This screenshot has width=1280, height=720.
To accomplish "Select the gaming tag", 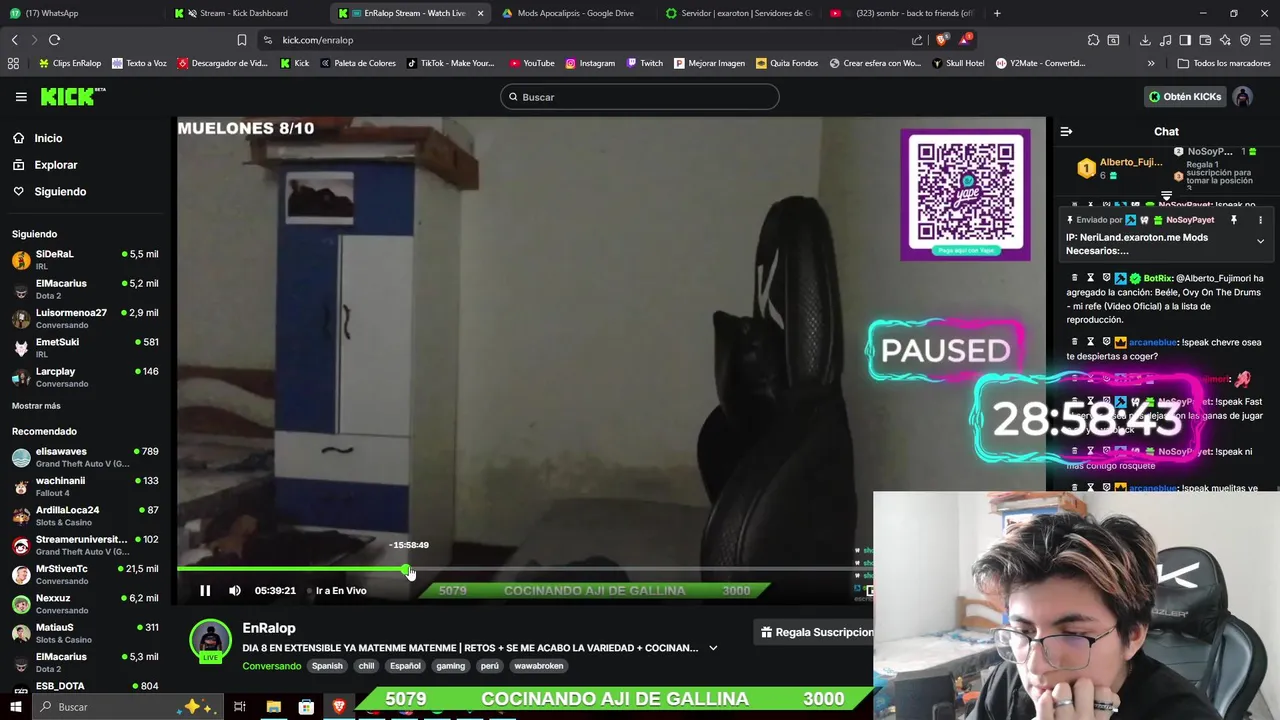I will click(450, 666).
